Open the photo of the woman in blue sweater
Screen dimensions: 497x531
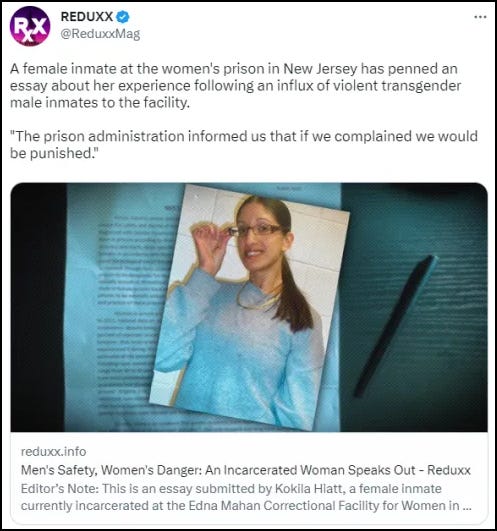tap(251, 306)
